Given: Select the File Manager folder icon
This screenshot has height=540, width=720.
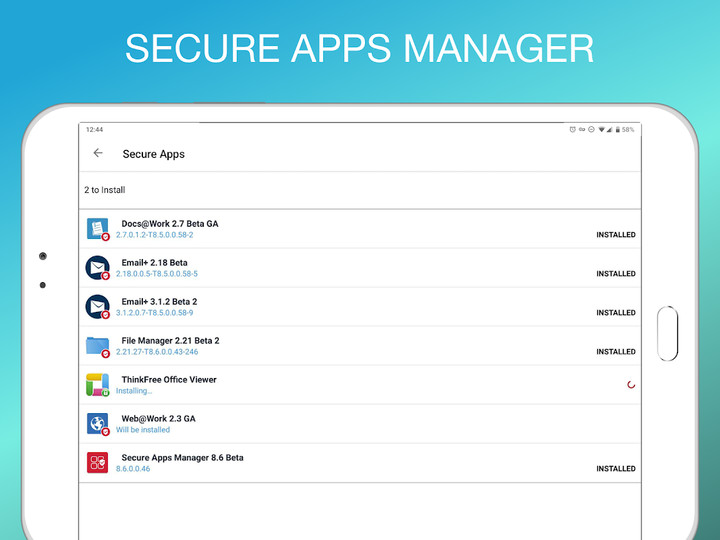Looking at the screenshot, I should coord(97,346).
